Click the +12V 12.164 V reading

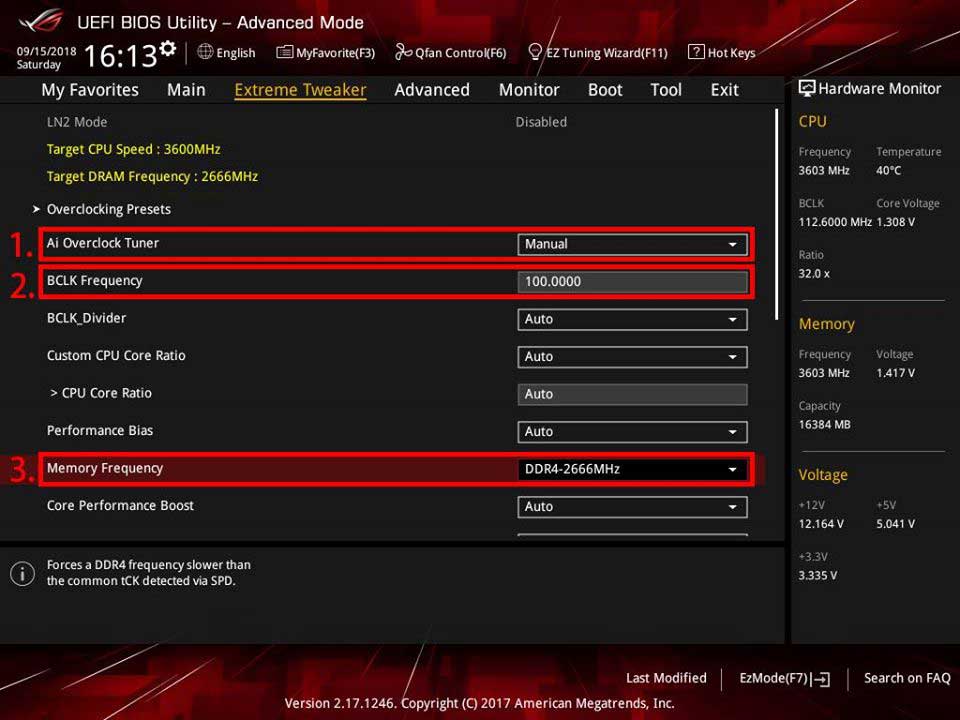coord(821,524)
